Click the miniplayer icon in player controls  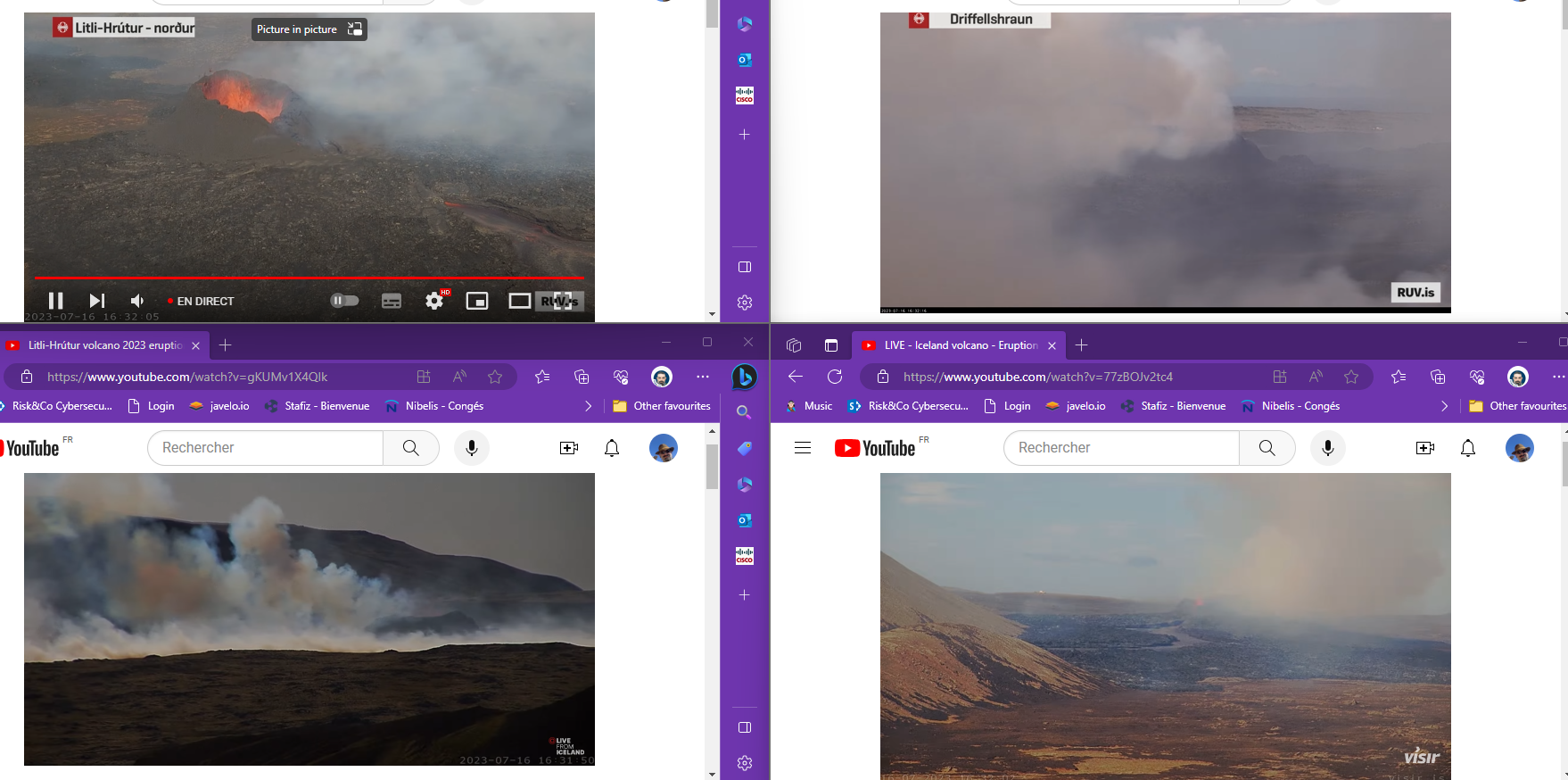point(477,301)
